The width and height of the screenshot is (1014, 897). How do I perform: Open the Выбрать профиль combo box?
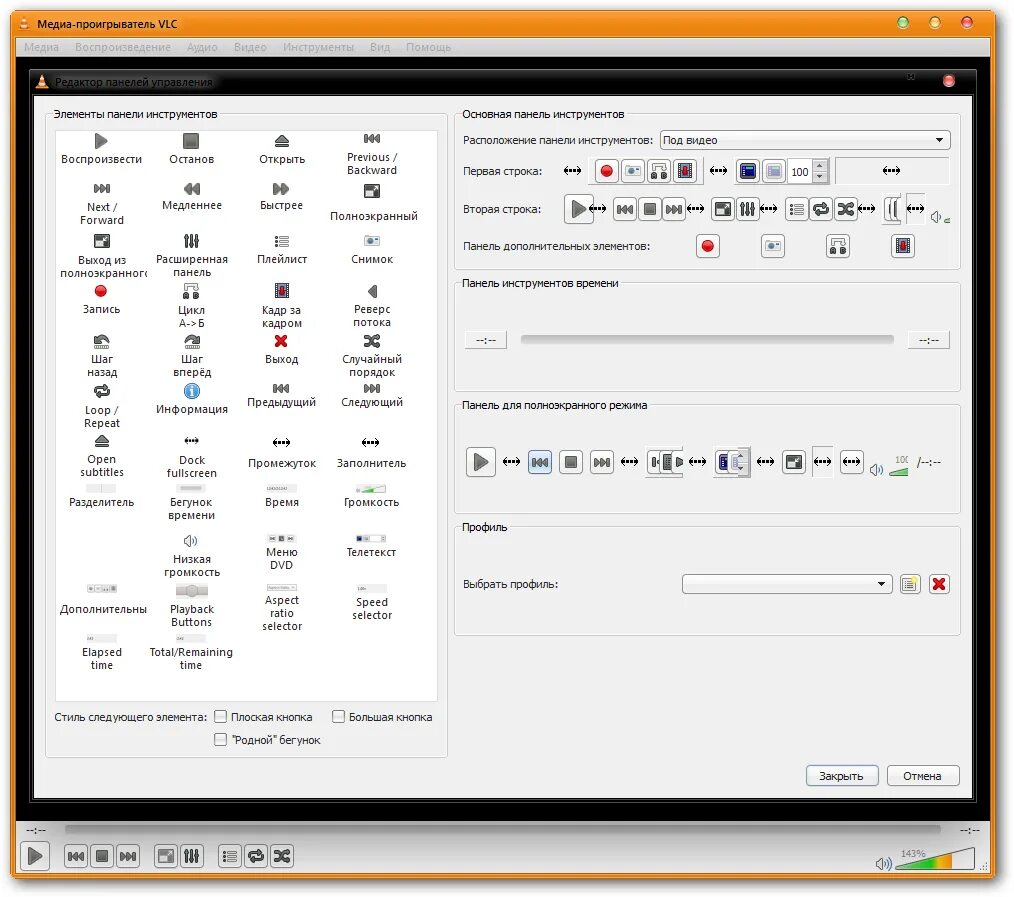click(x=787, y=584)
